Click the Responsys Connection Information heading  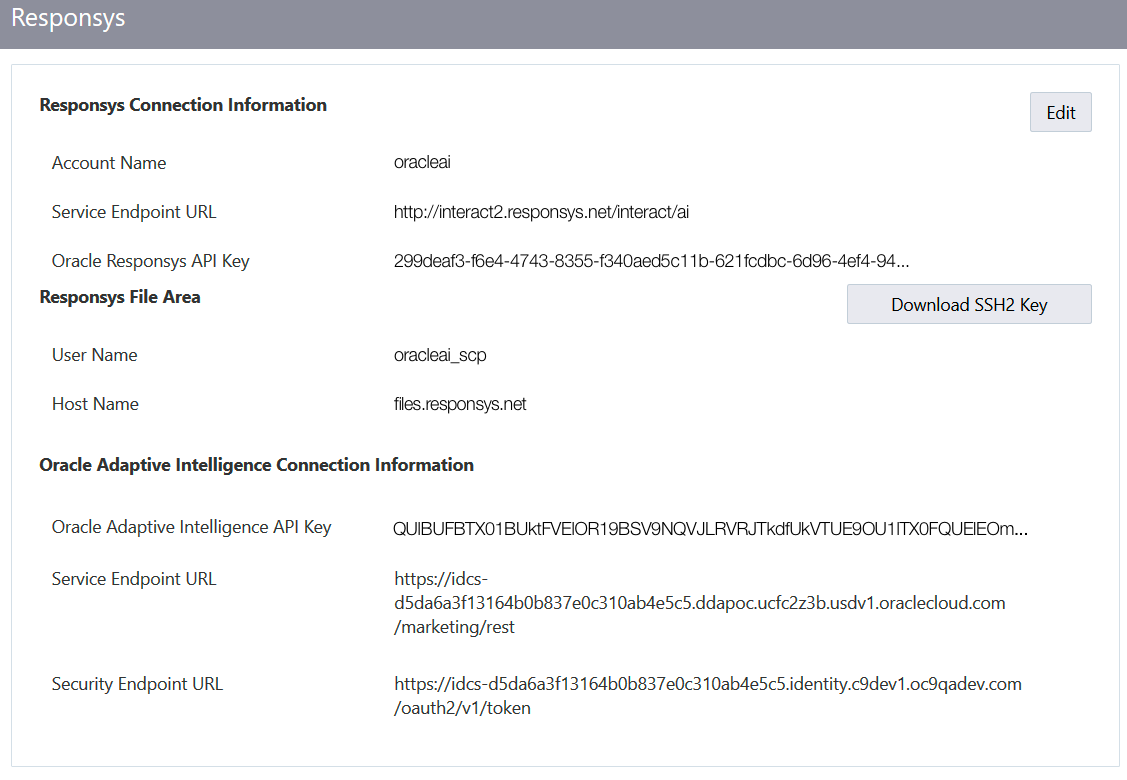183,104
